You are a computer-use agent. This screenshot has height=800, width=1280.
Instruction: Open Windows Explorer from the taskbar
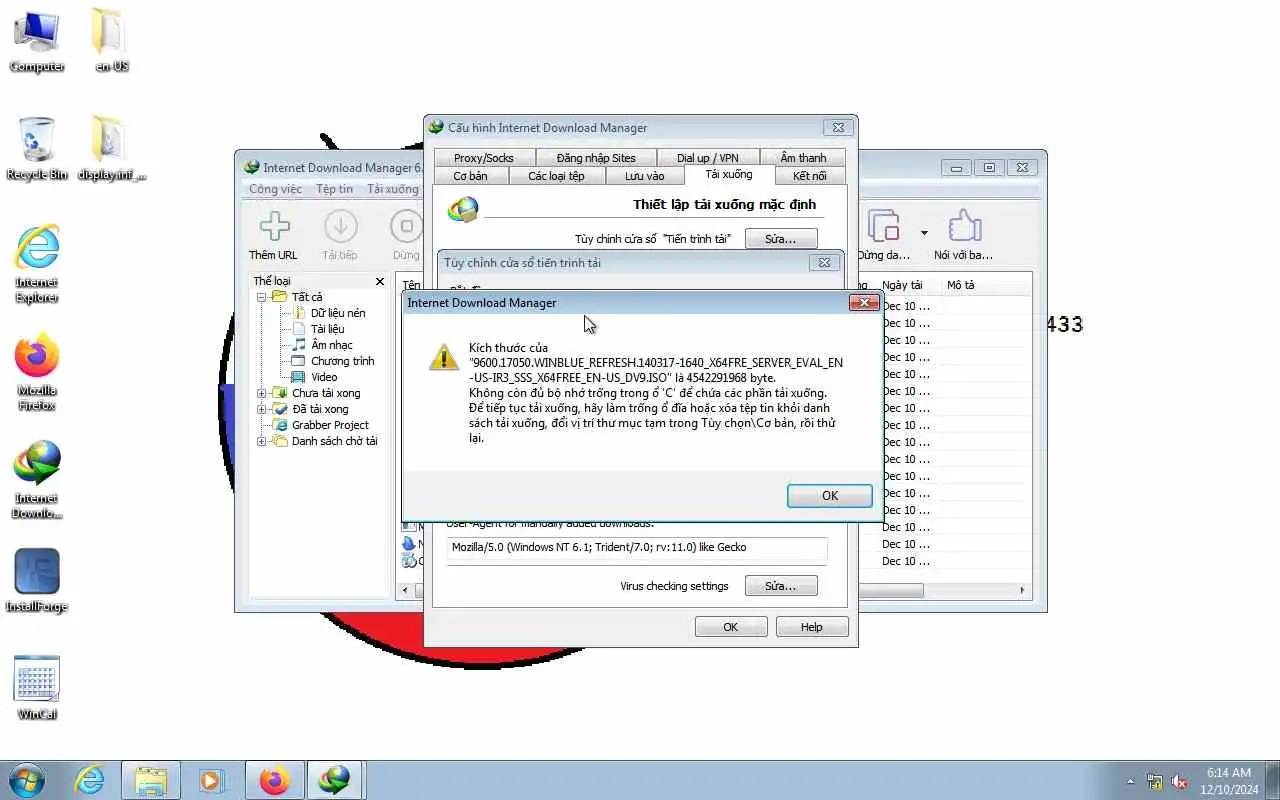tap(151, 780)
